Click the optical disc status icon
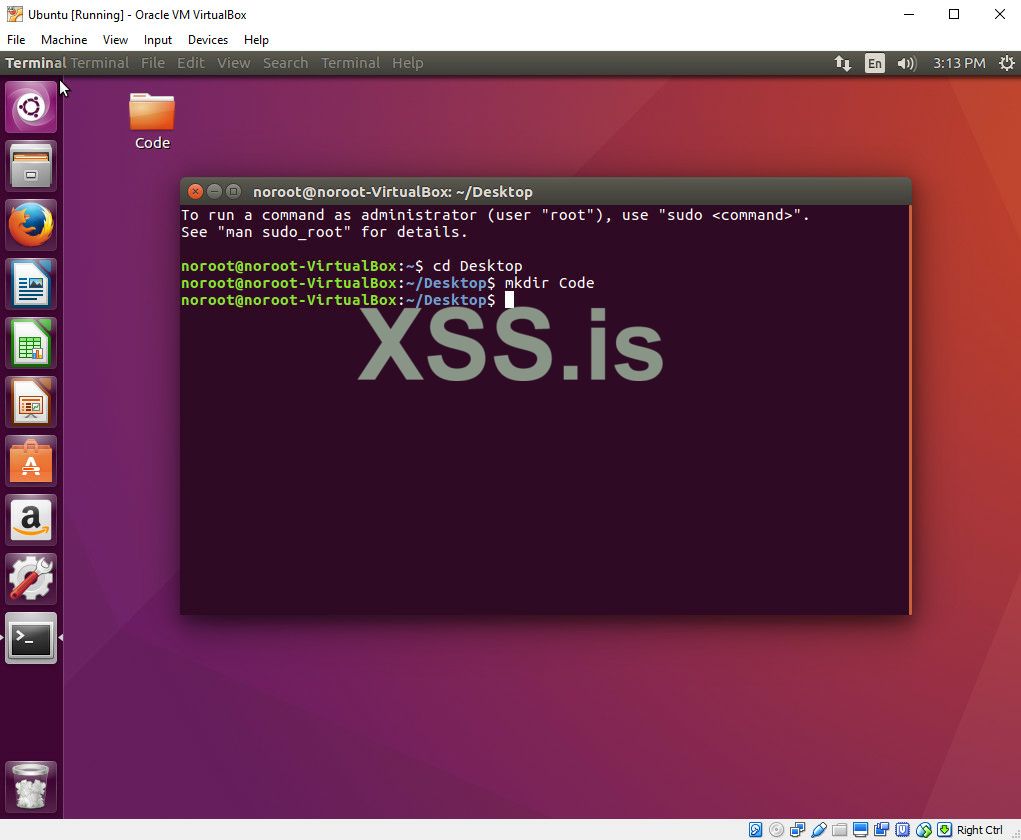 click(x=776, y=830)
